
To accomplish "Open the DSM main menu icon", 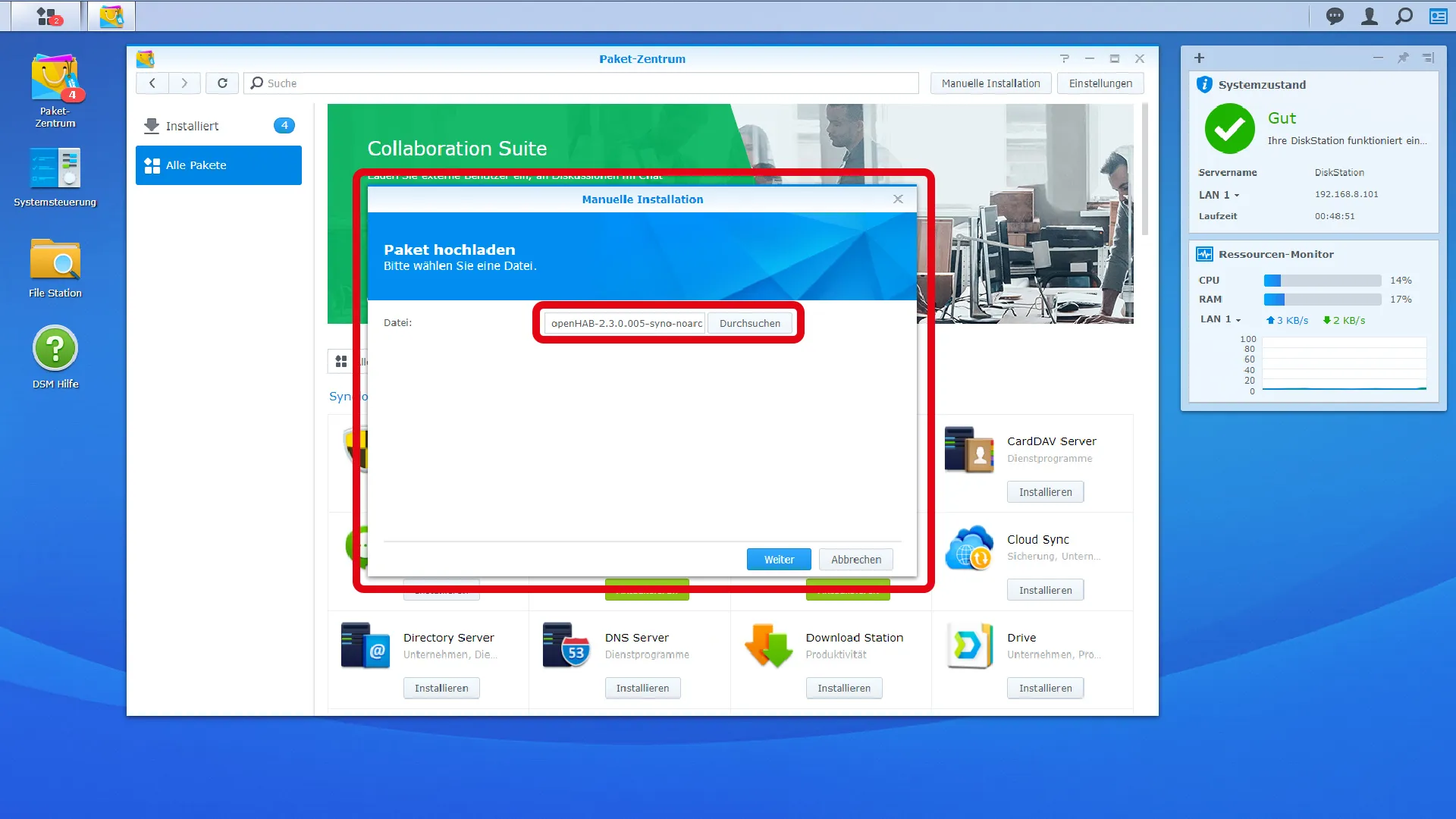I will pyautogui.click(x=49, y=16).
